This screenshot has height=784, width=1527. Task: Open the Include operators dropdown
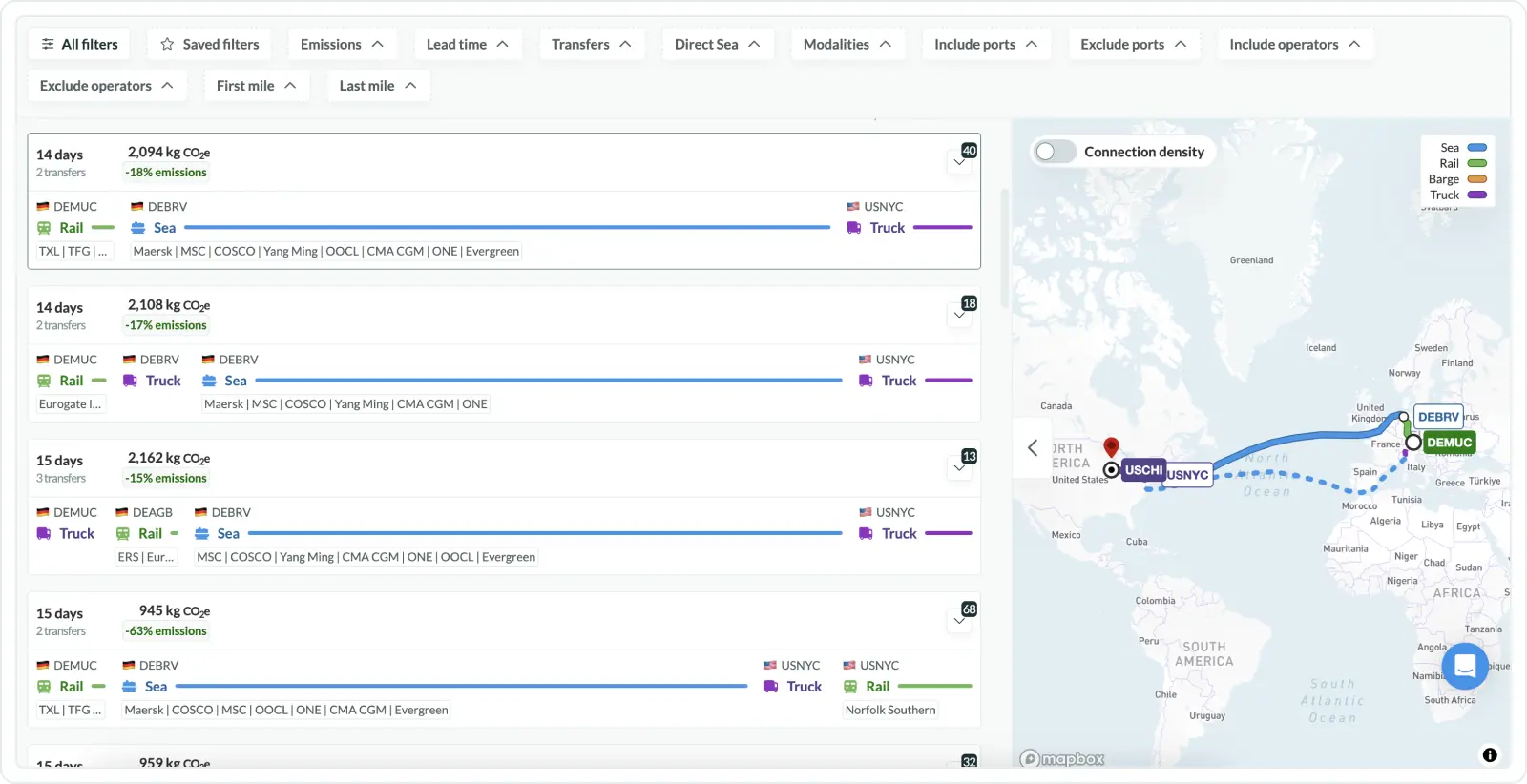(x=1294, y=45)
